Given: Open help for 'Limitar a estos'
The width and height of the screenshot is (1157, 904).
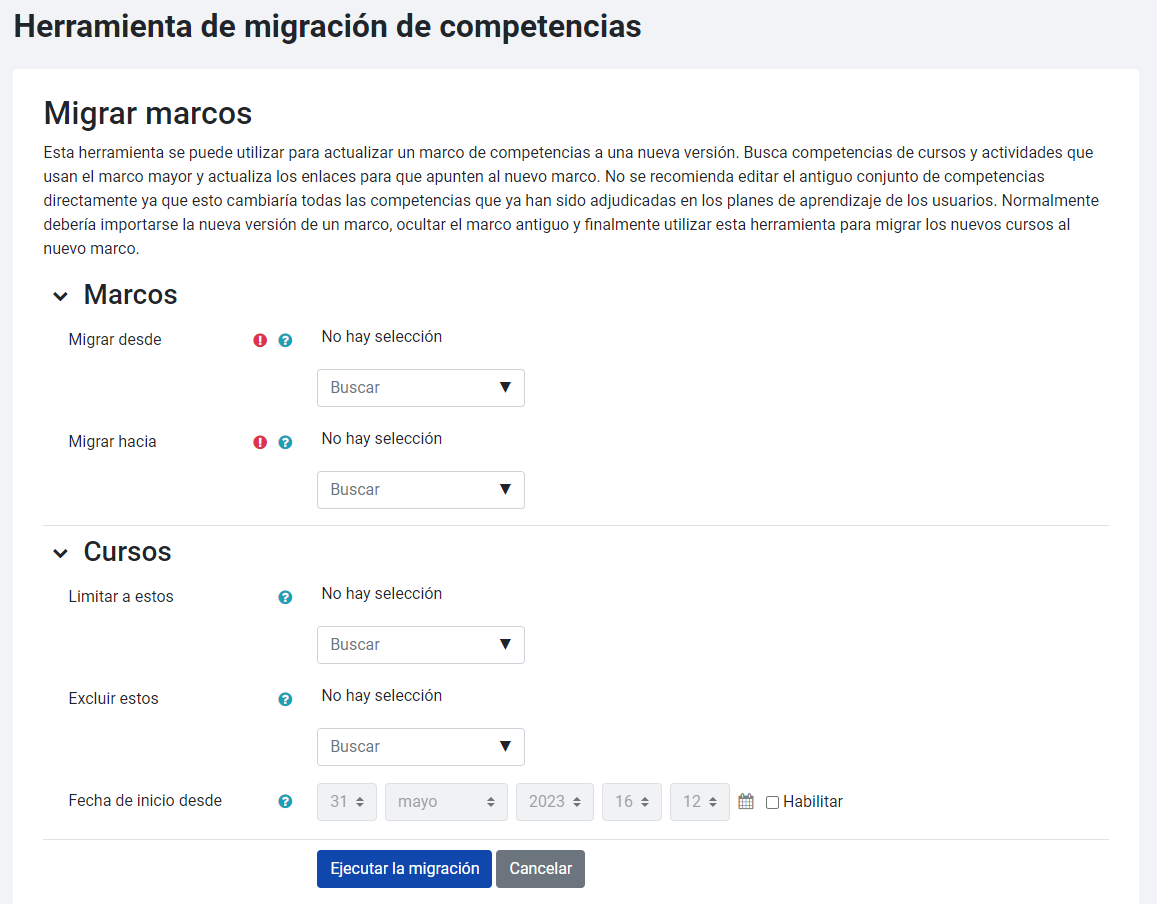Looking at the screenshot, I should coord(286,597).
